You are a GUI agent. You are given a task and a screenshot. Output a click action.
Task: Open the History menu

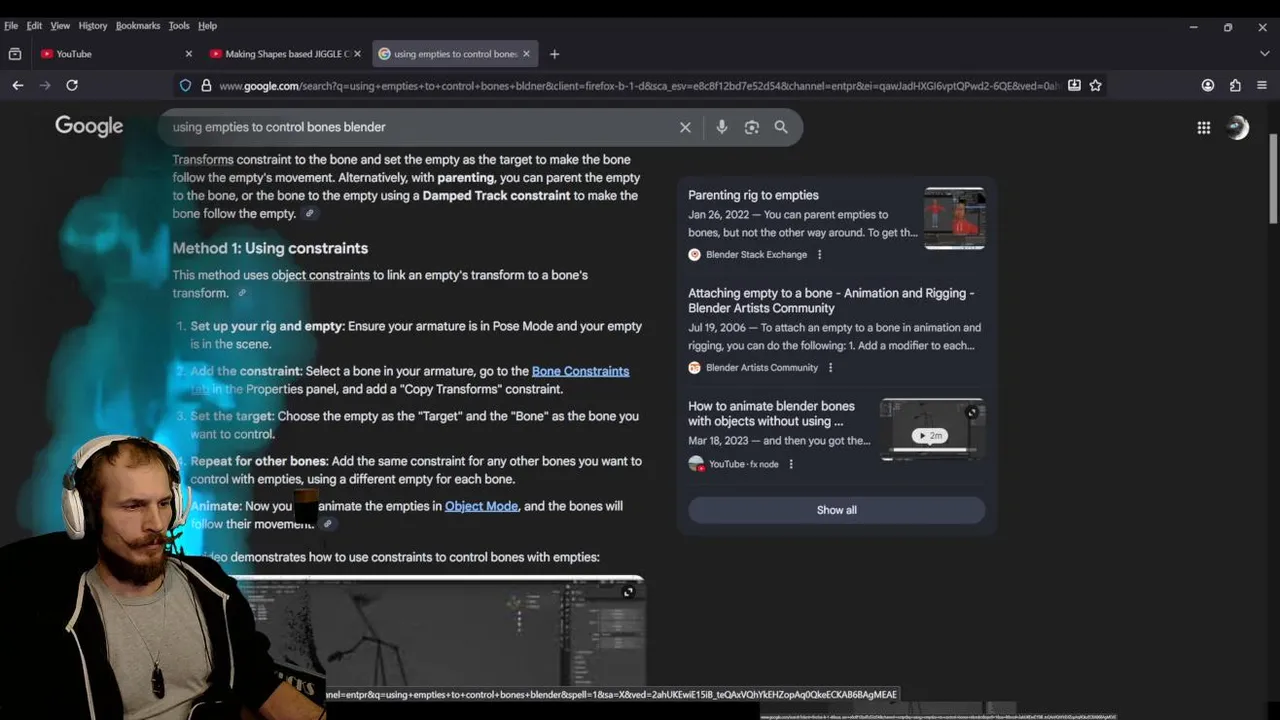tap(93, 25)
